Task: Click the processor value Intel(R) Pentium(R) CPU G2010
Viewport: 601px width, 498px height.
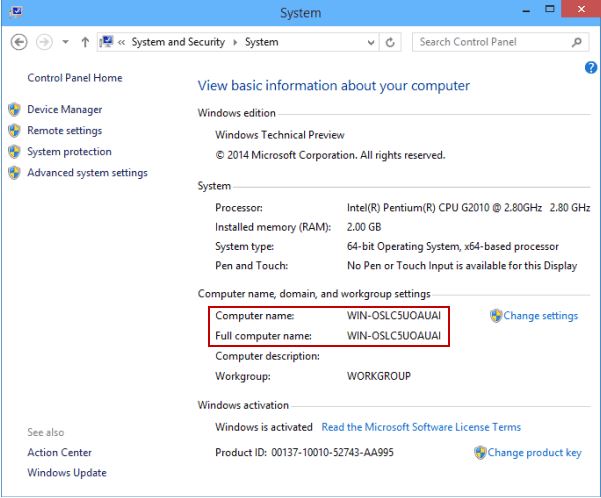Action: pos(468,208)
